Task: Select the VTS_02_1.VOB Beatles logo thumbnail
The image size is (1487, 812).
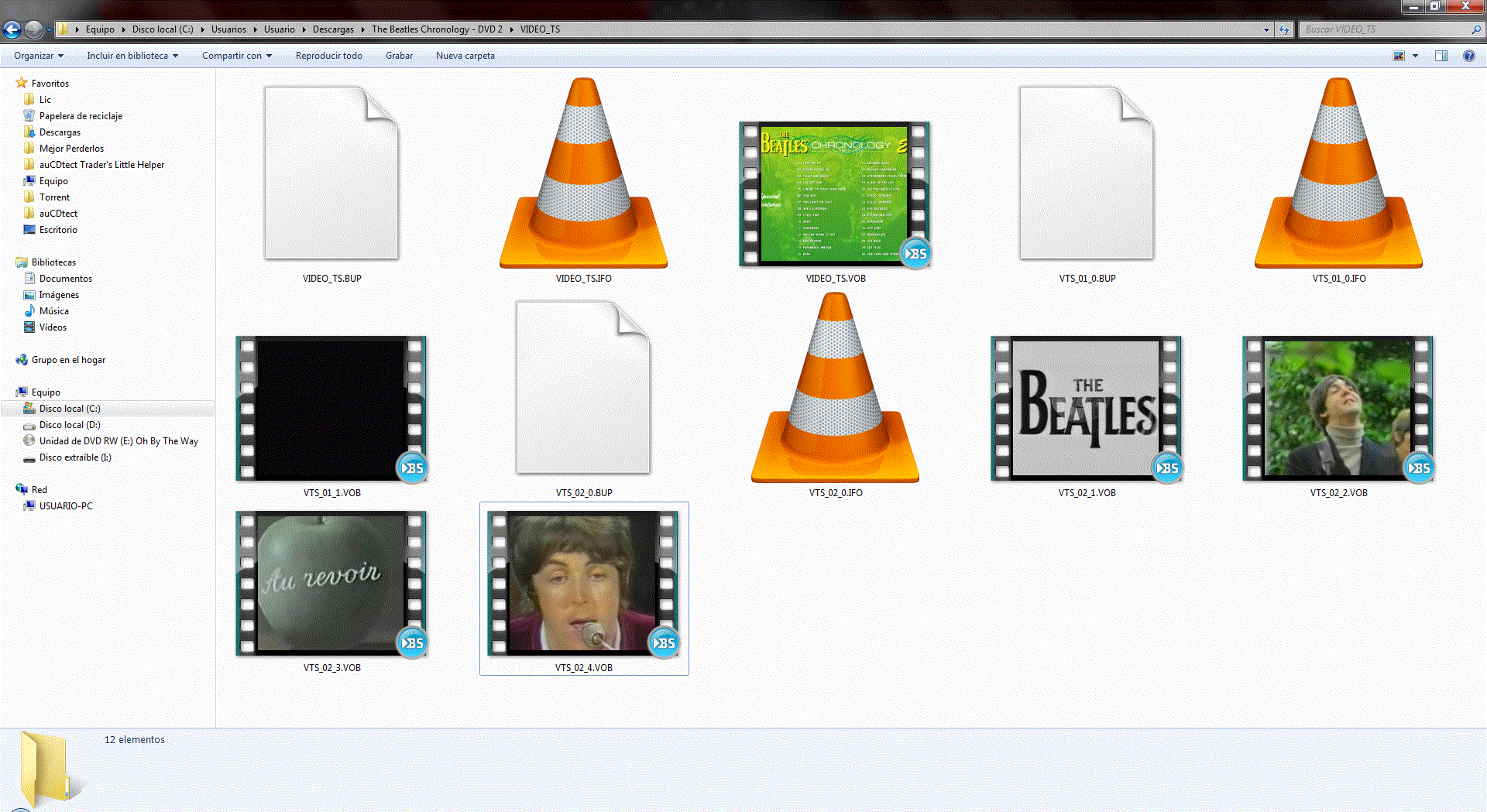Action: click(1087, 409)
